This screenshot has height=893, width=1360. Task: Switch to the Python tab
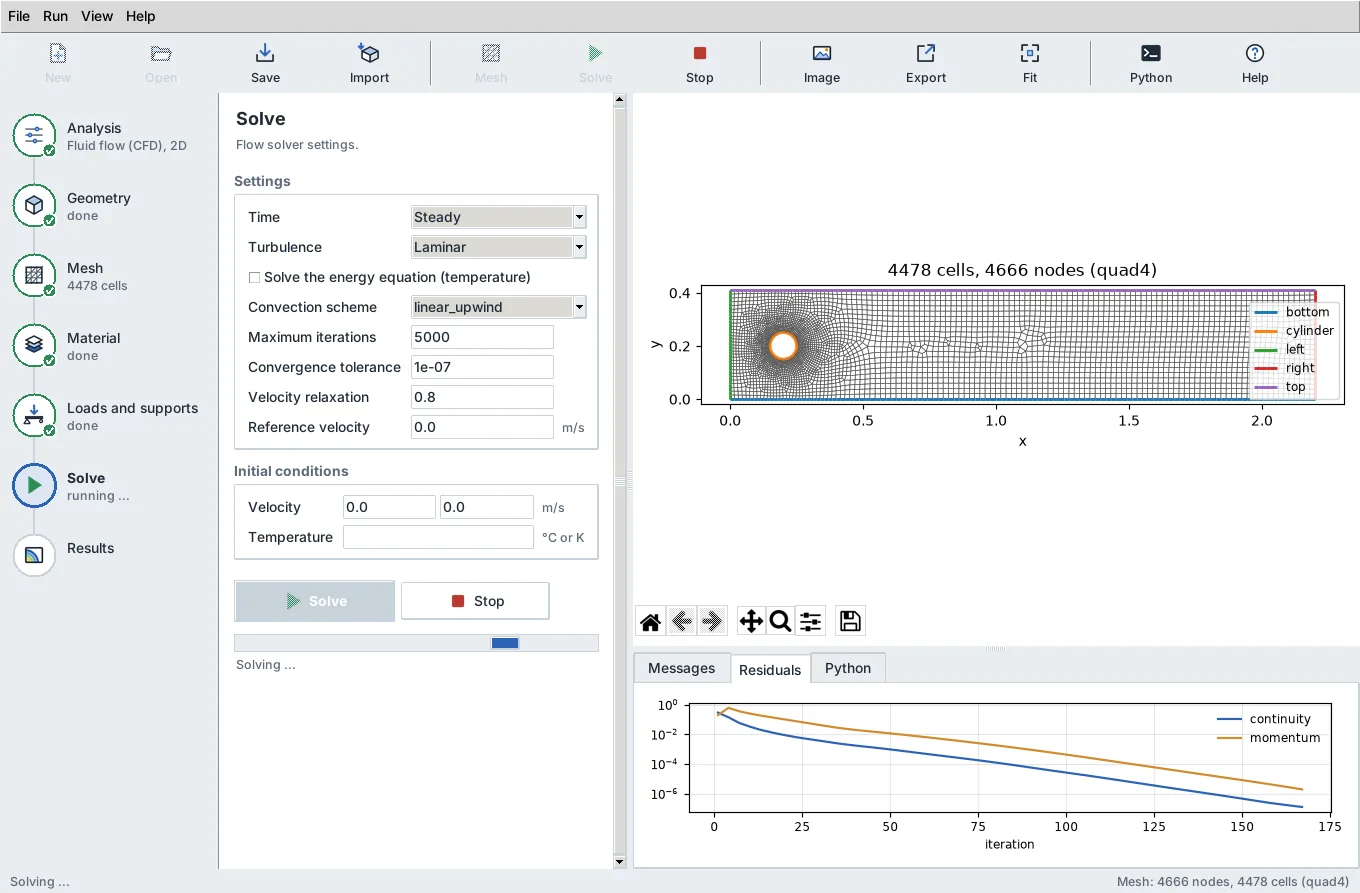click(x=848, y=668)
